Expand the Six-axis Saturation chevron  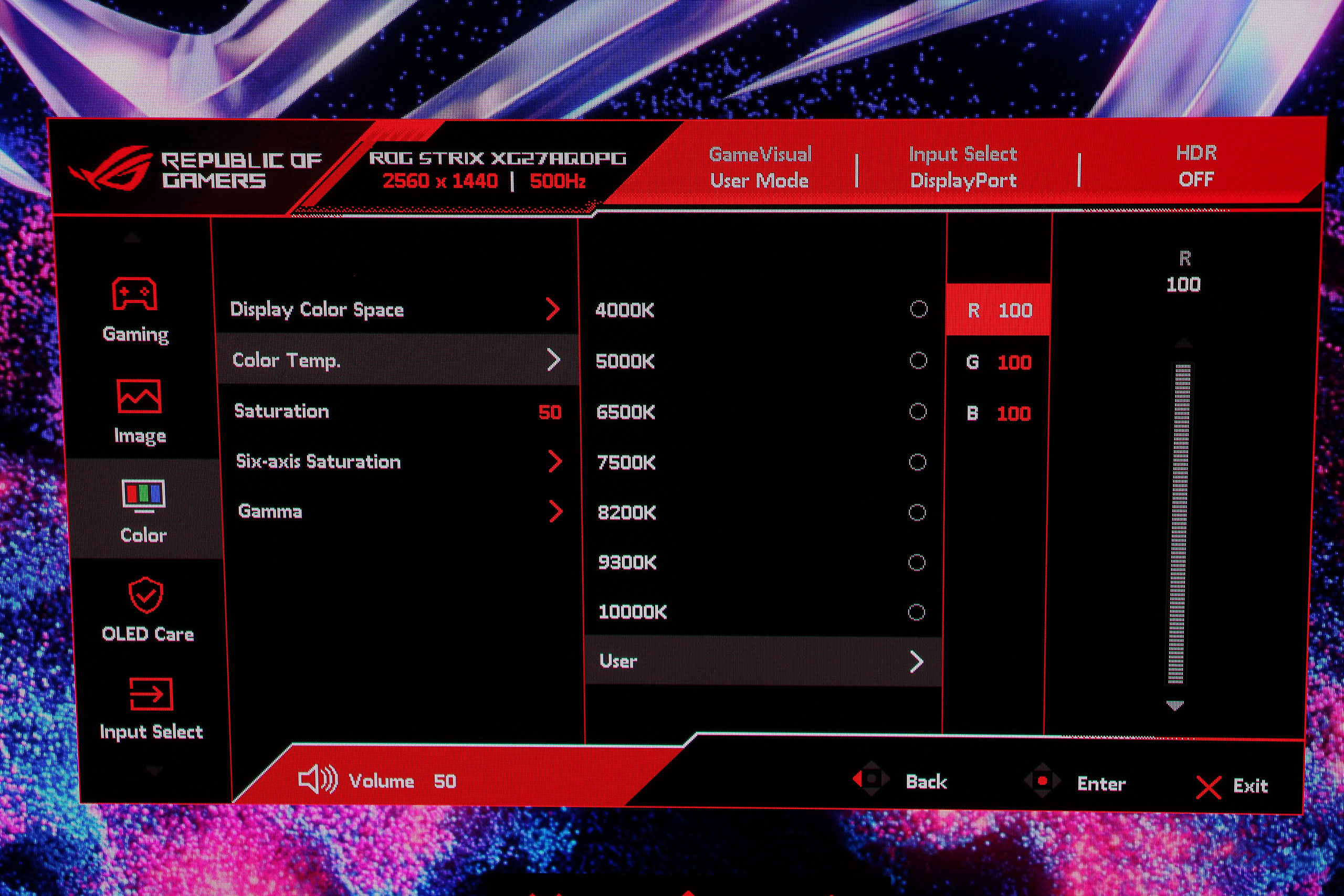[555, 461]
